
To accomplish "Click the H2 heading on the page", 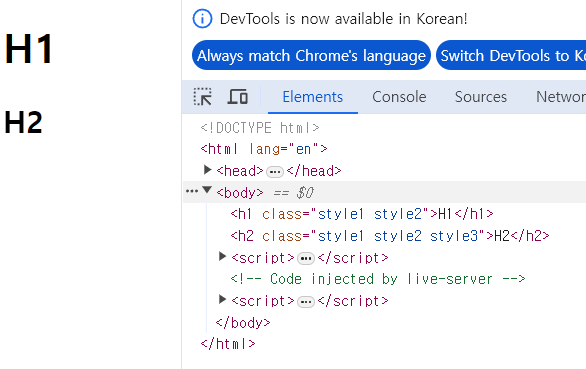I will click(x=23, y=122).
